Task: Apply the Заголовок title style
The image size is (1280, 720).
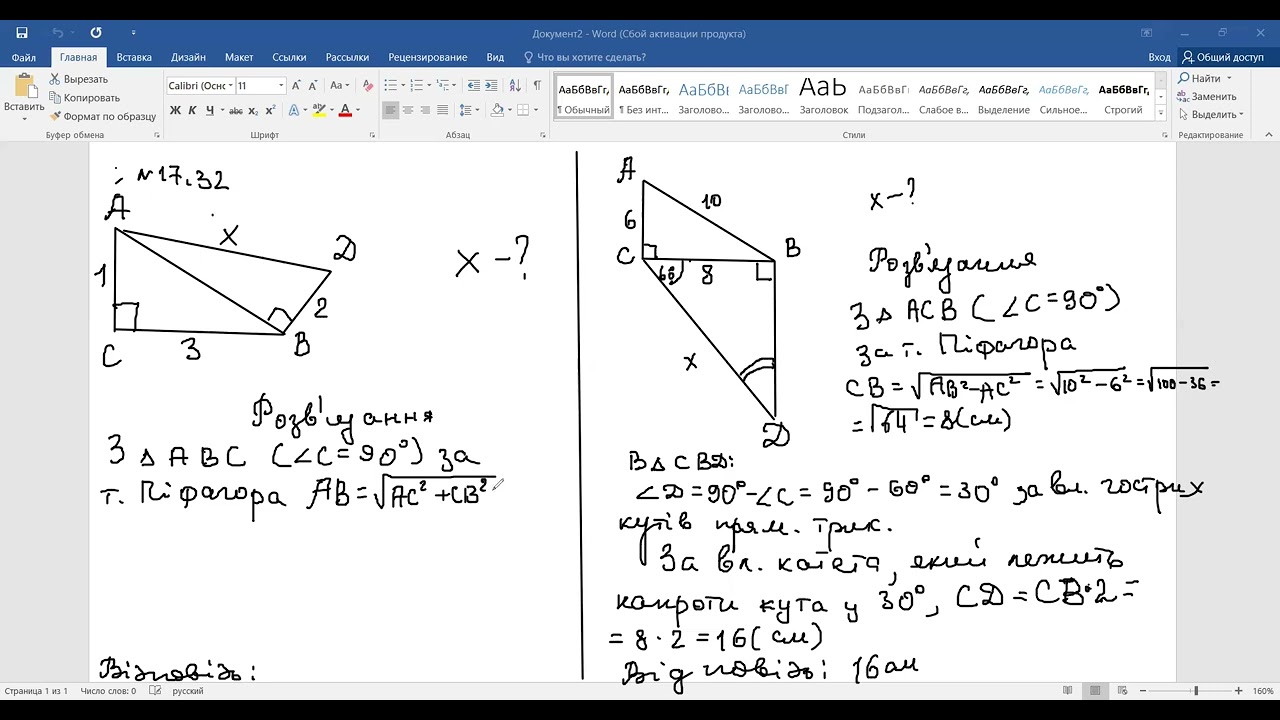Action: pyautogui.click(x=823, y=96)
